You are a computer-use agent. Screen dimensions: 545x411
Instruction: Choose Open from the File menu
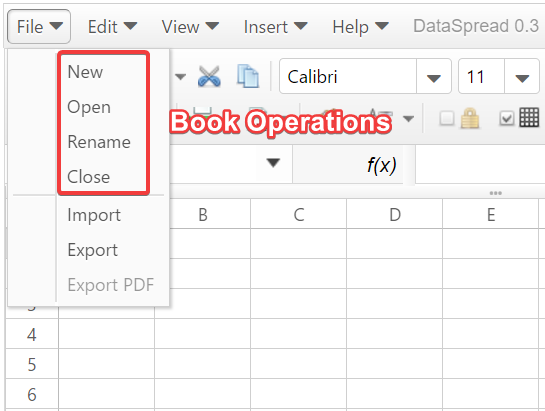(x=89, y=107)
